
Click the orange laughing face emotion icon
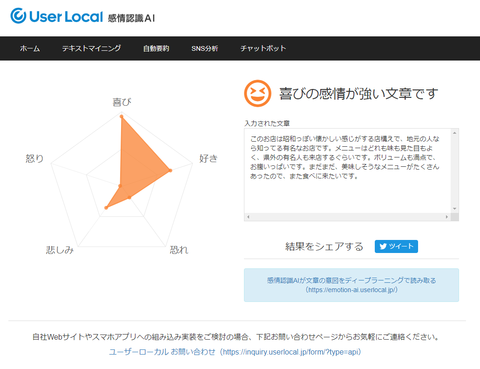(257, 93)
